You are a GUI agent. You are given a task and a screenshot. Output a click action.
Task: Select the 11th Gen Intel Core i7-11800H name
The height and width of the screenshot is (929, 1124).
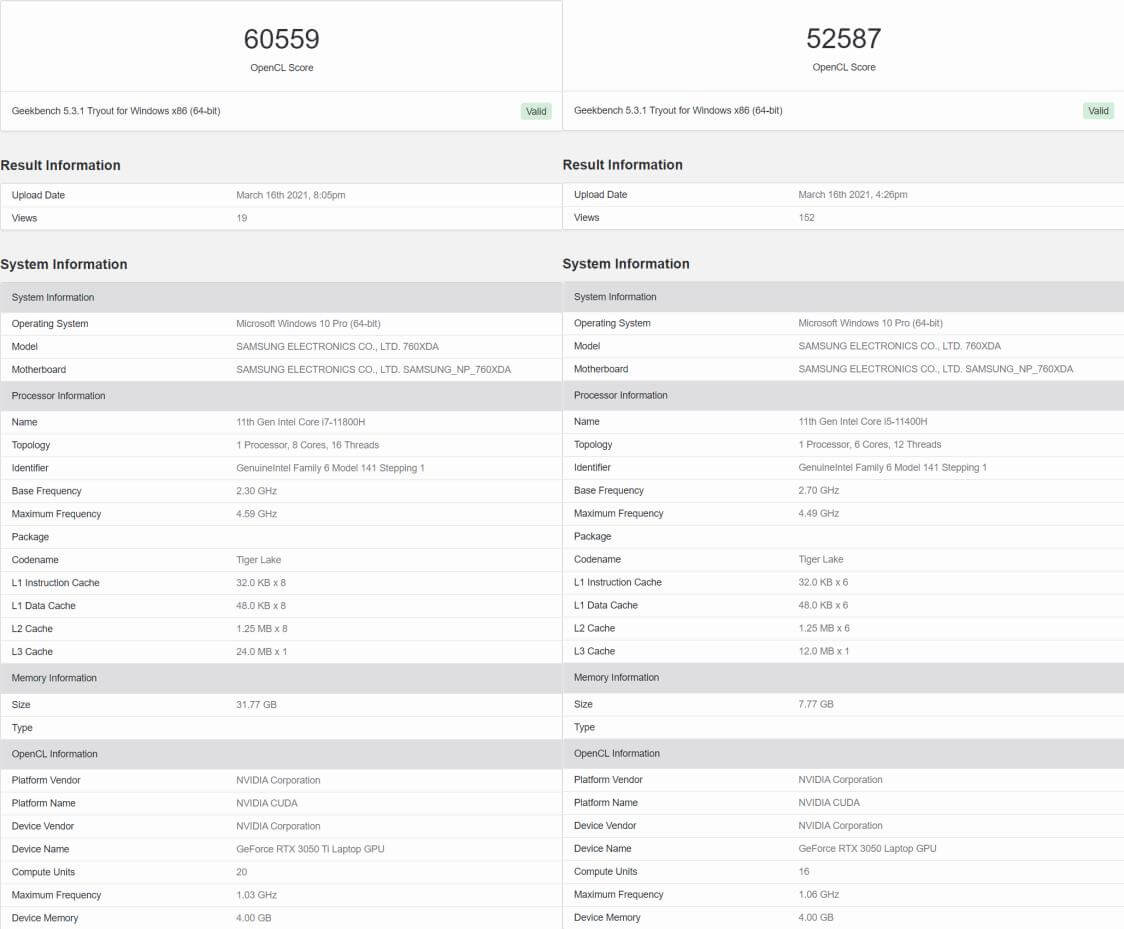[x=300, y=422]
